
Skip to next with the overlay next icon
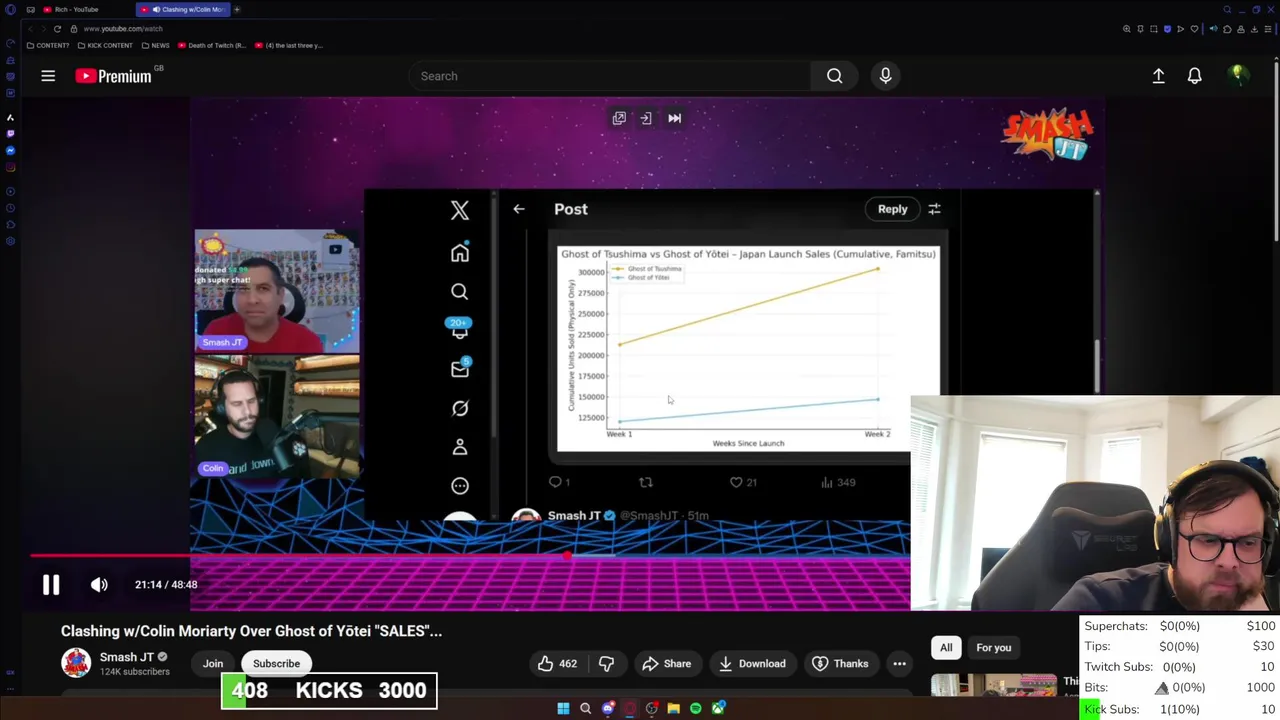point(674,118)
